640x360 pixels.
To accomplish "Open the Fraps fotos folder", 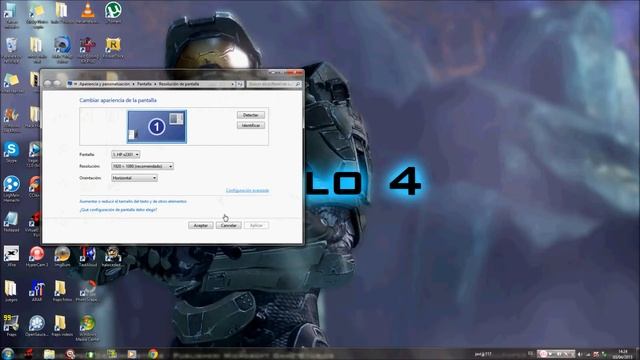I will [61, 289].
